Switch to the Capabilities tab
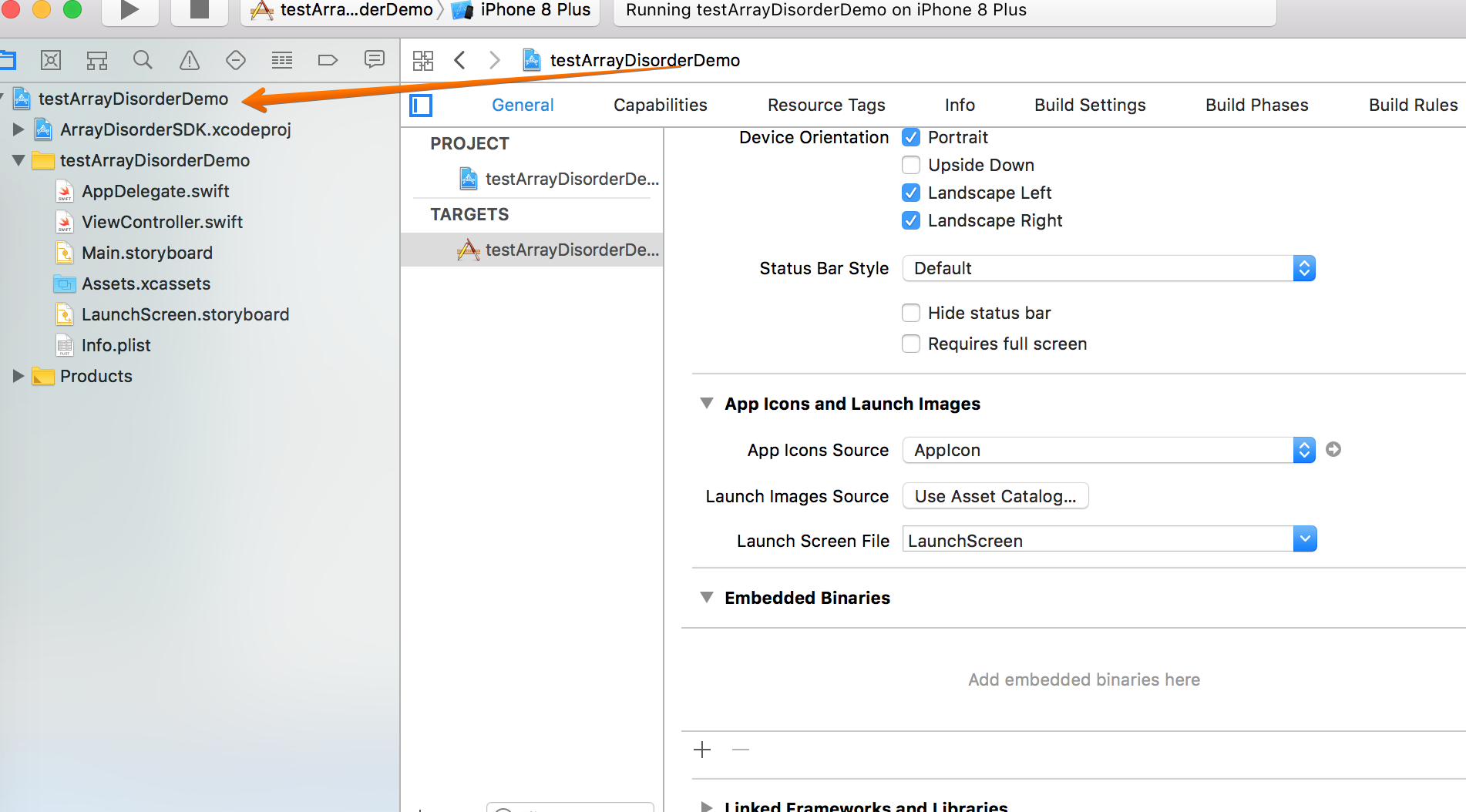 coord(660,105)
